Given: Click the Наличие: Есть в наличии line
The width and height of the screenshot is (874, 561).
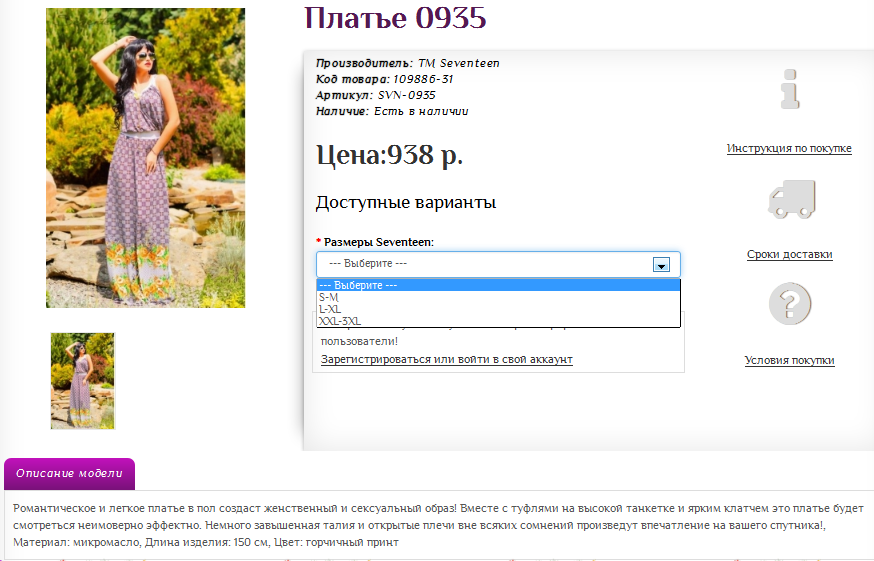Looking at the screenshot, I should pyautogui.click(x=392, y=112).
